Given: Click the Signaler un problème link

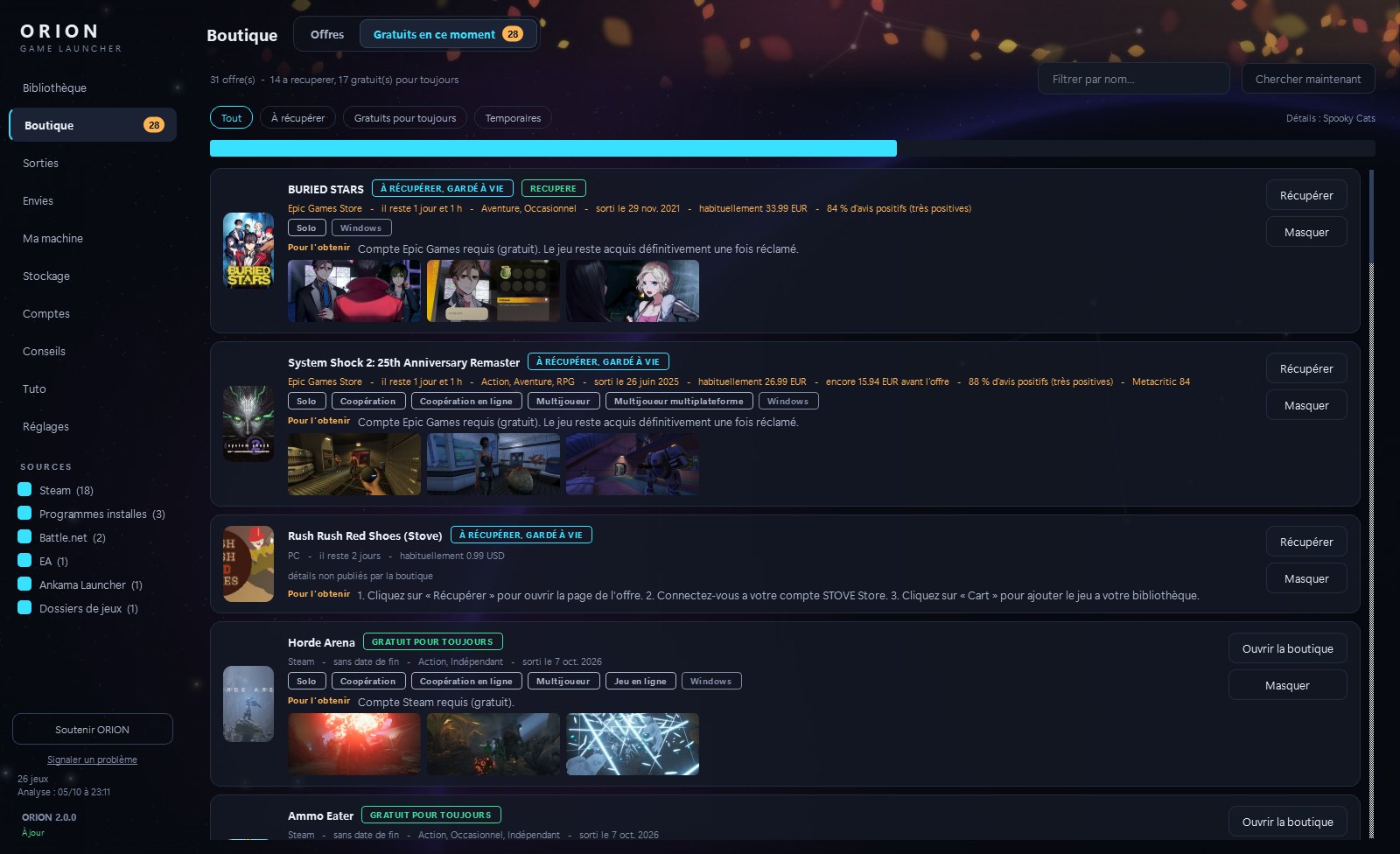Looking at the screenshot, I should tap(92, 759).
